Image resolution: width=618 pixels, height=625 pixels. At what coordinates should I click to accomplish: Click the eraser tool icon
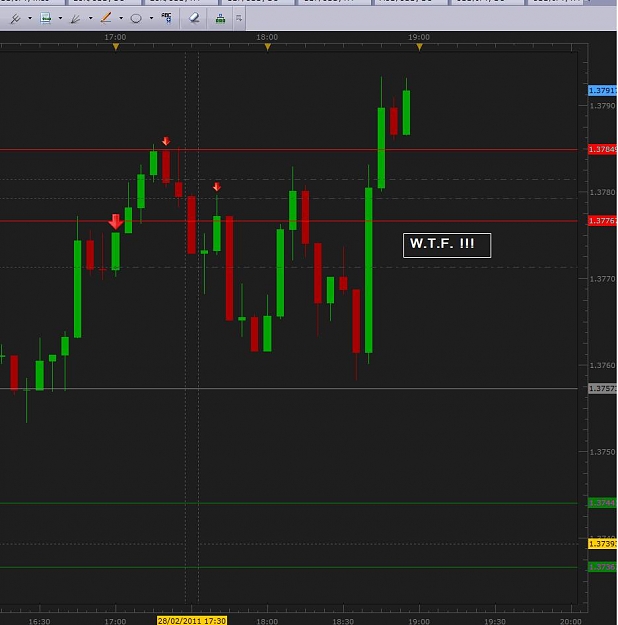point(194,18)
